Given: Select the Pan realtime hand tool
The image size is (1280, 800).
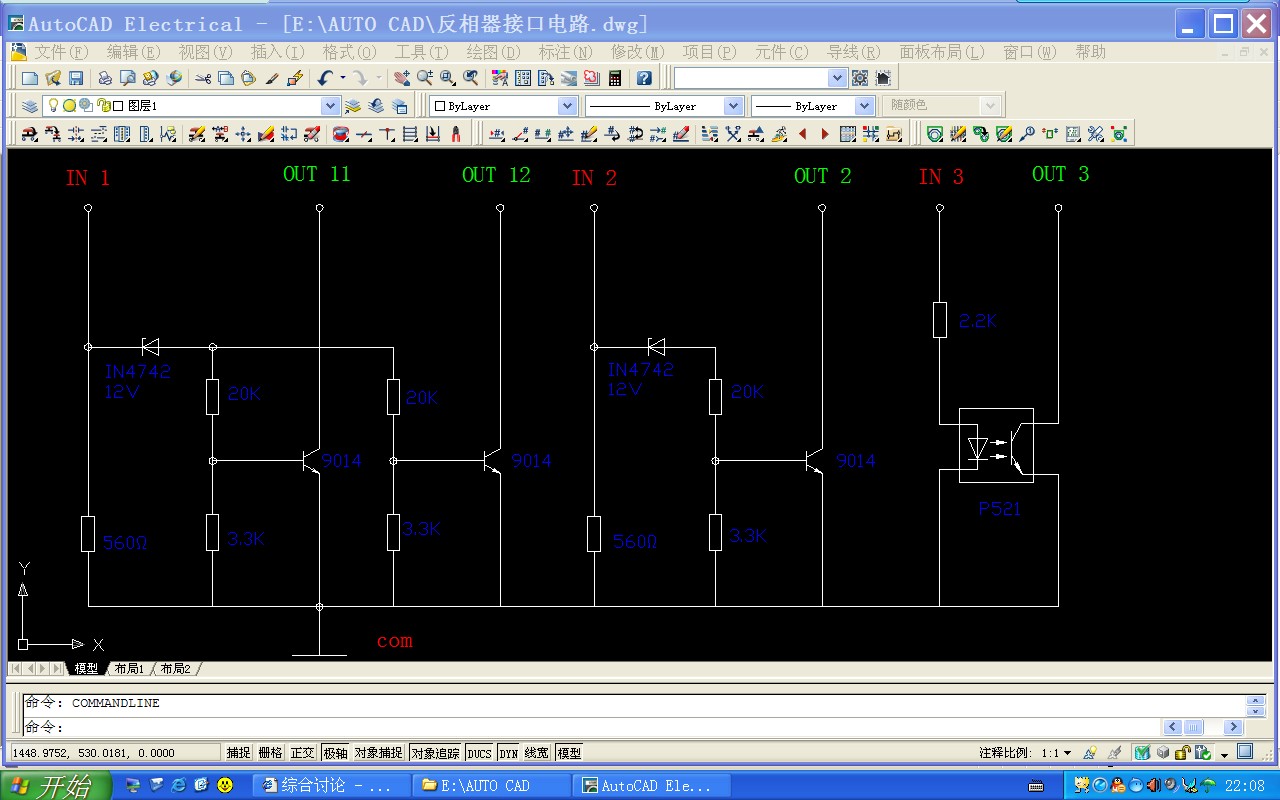Looking at the screenshot, I should pos(402,78).
